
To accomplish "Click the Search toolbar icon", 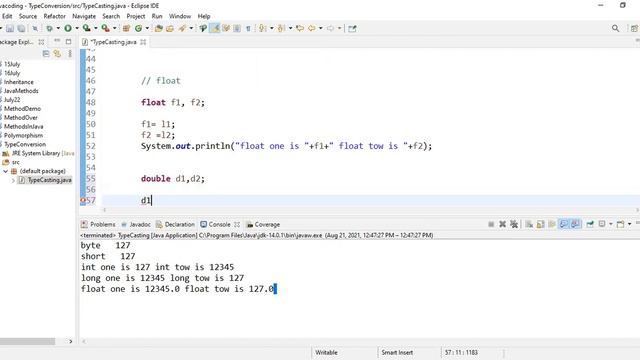I will pos(182,29).
